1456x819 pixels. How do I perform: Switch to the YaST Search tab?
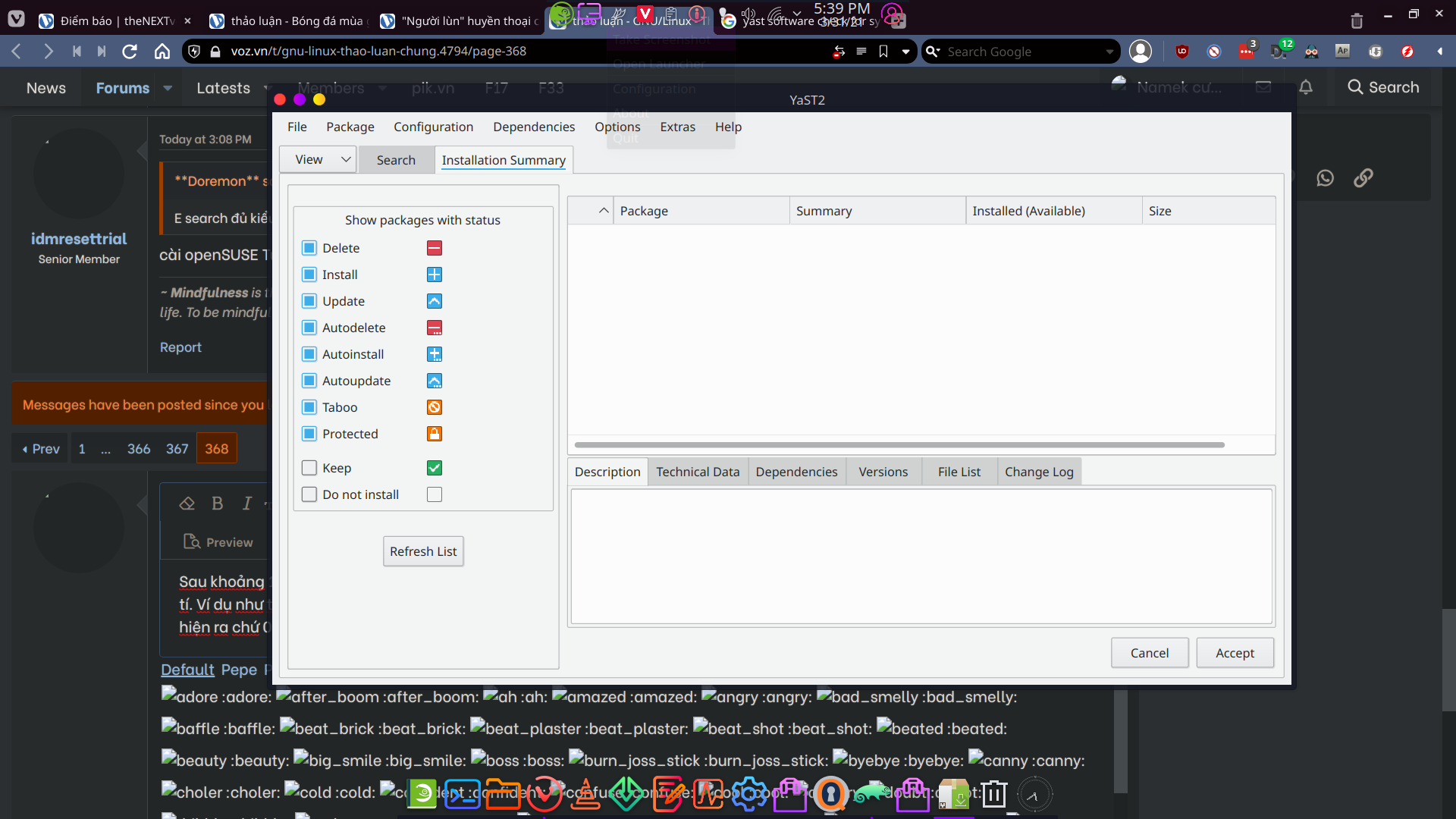(396, 160)
